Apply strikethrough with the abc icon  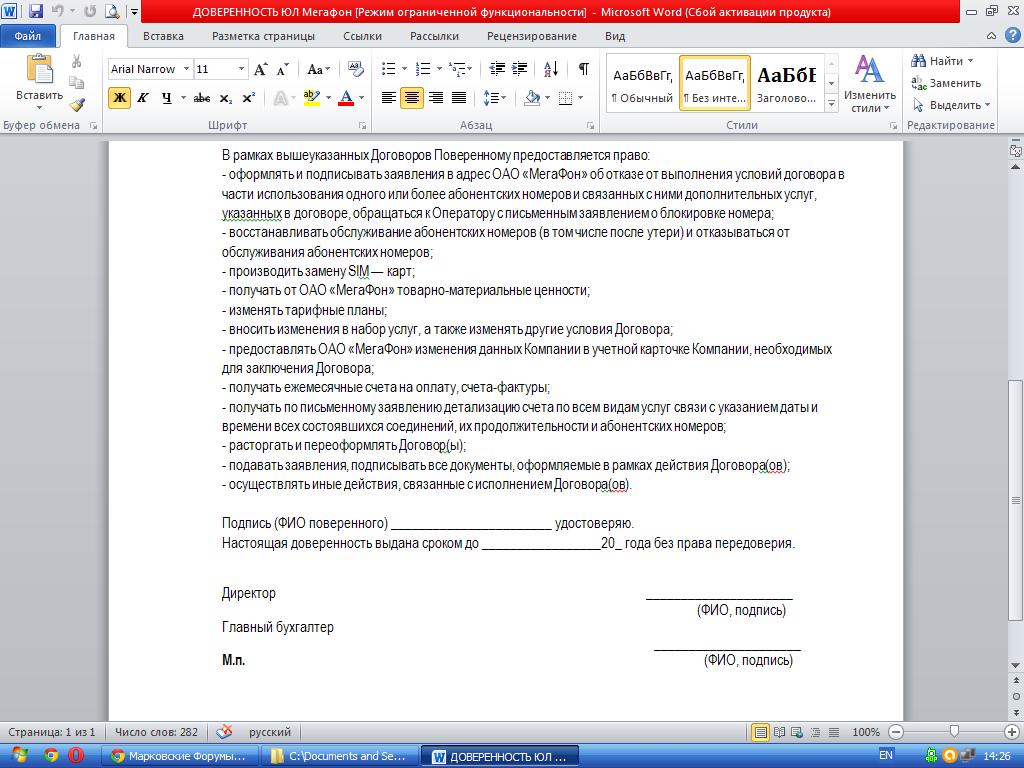[x=201, y=98]
